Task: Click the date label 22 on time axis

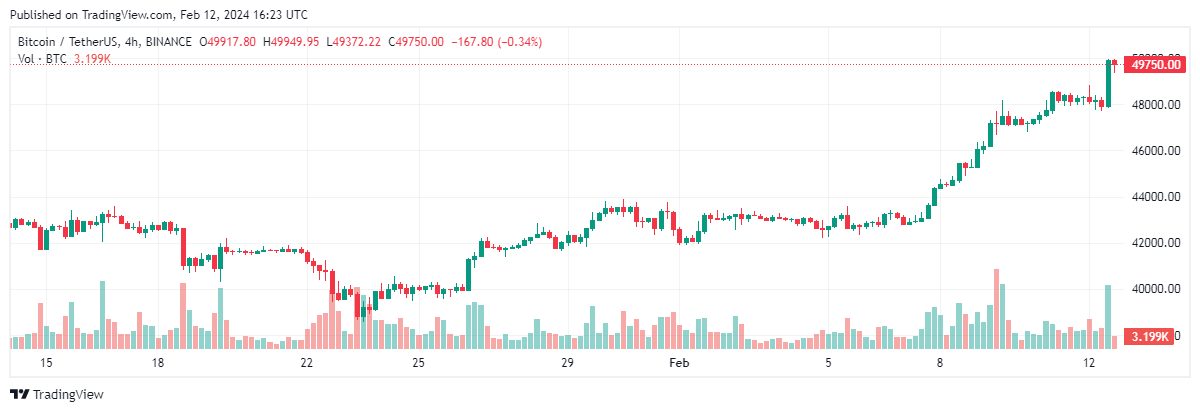Action: 307,361
